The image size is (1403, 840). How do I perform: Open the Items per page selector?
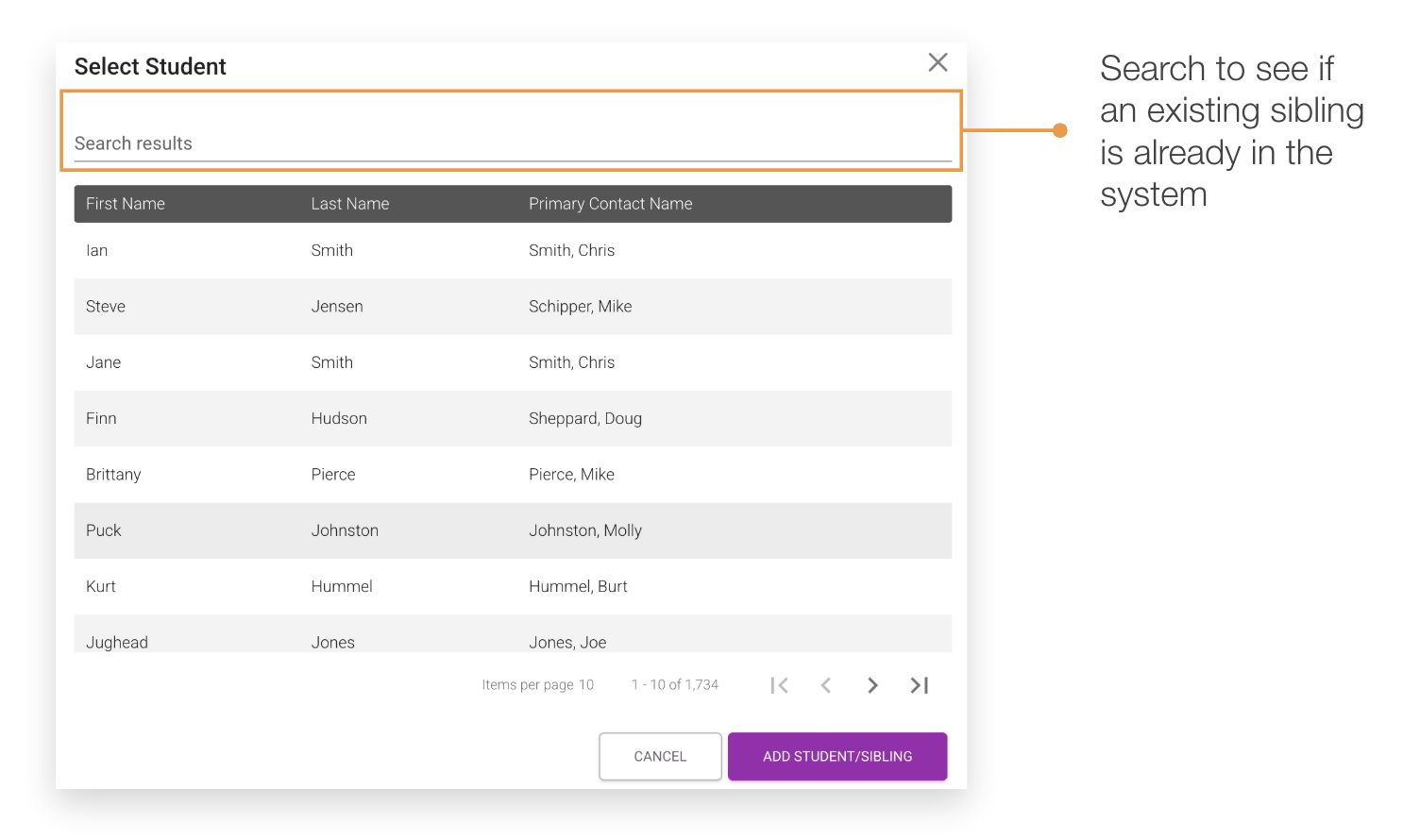tap(587, 684)
